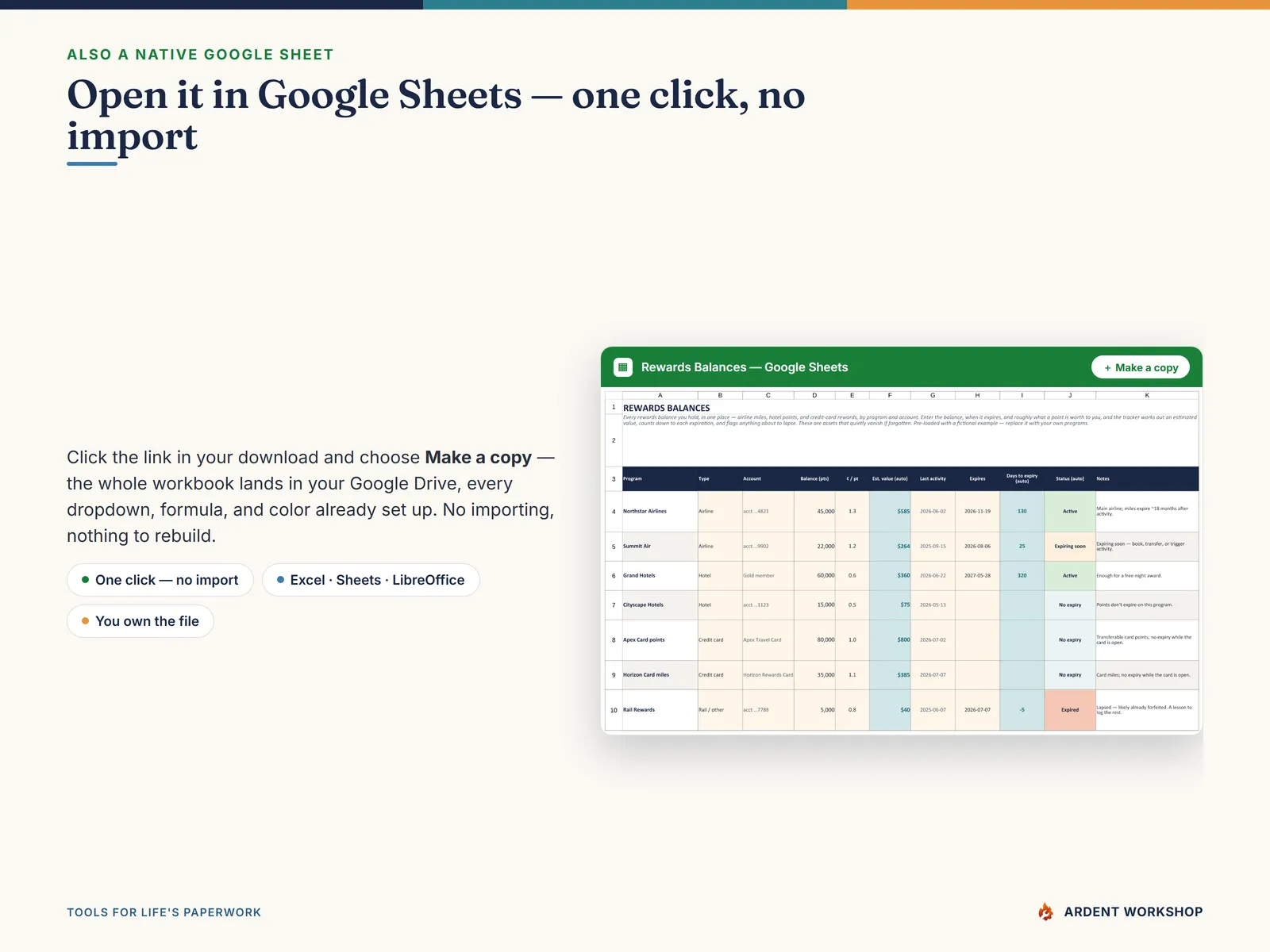Click the 'ALSO A NATIVE GOOGLE SHEET' heading label

click(200, 55)
